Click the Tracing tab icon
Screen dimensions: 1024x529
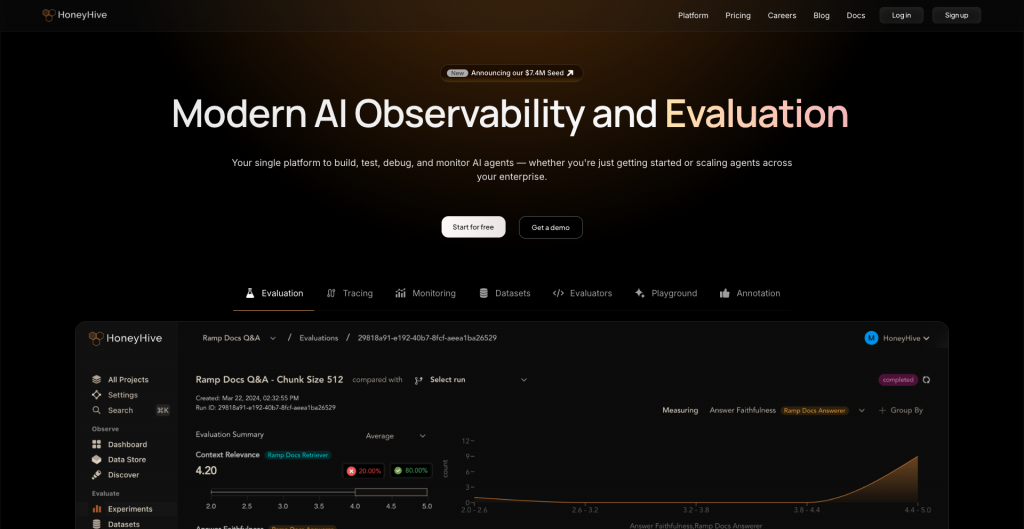331,293
